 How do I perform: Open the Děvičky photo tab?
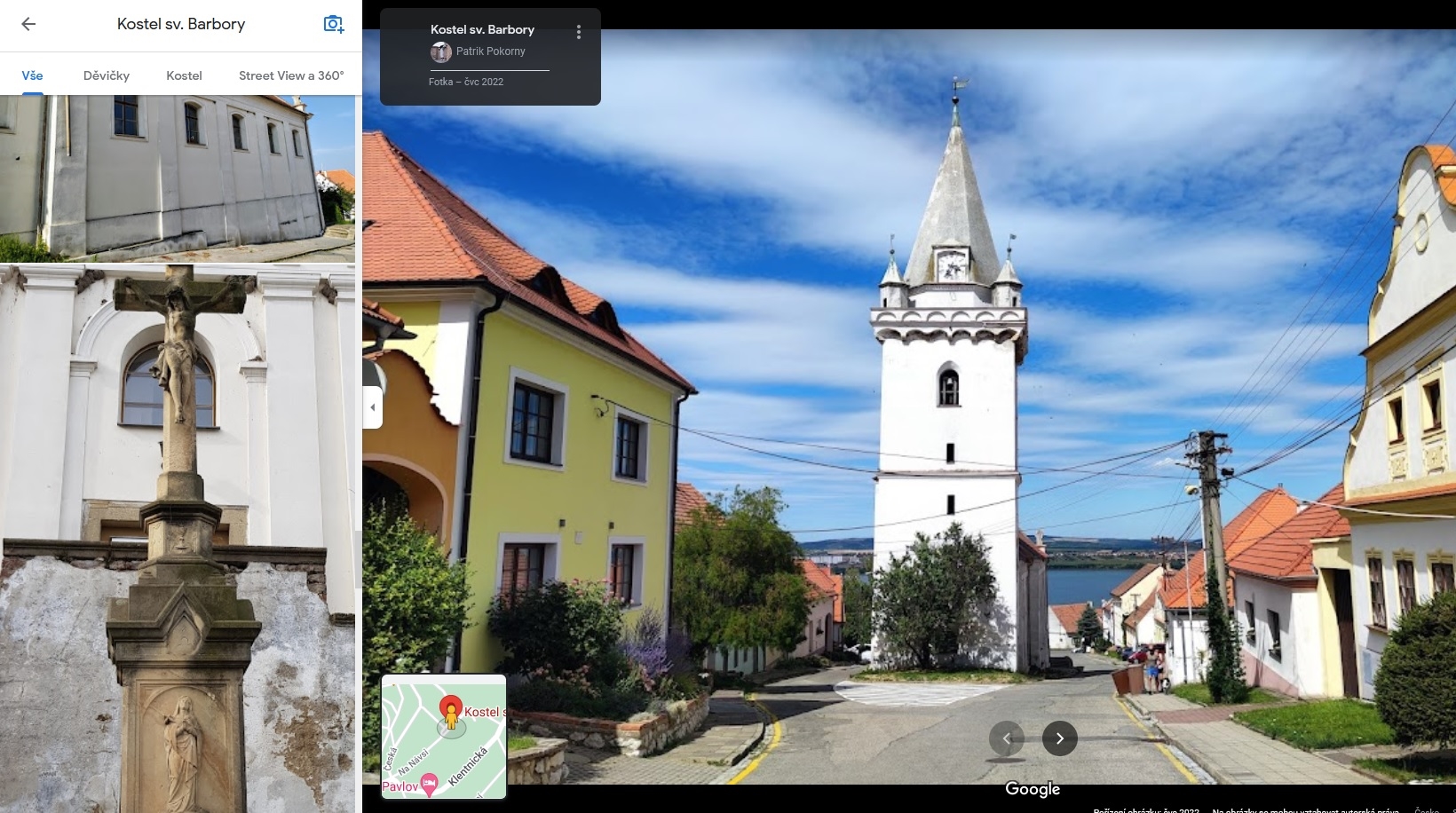pos(107,75)
